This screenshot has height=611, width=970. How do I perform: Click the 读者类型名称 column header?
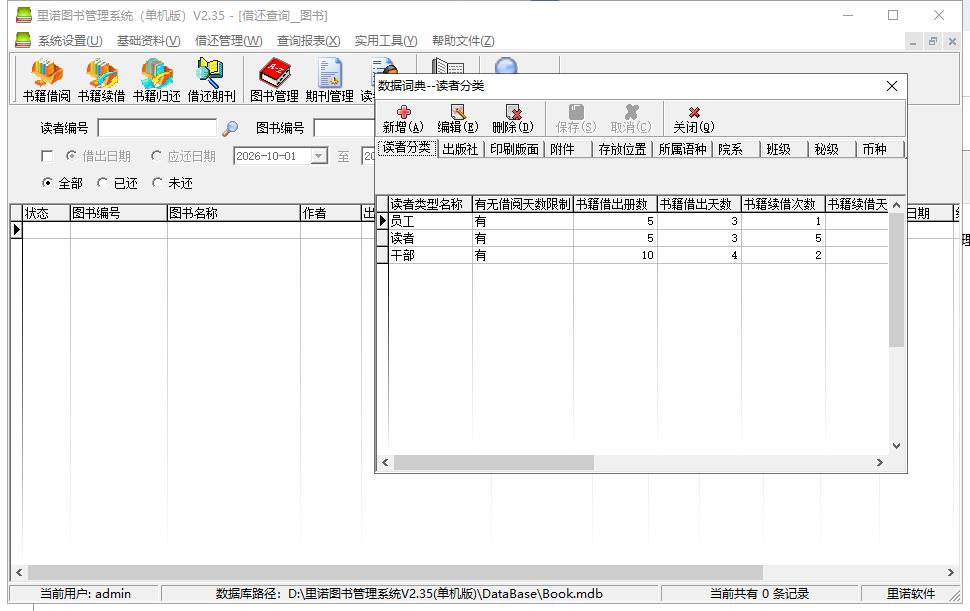tap(430, 204)
